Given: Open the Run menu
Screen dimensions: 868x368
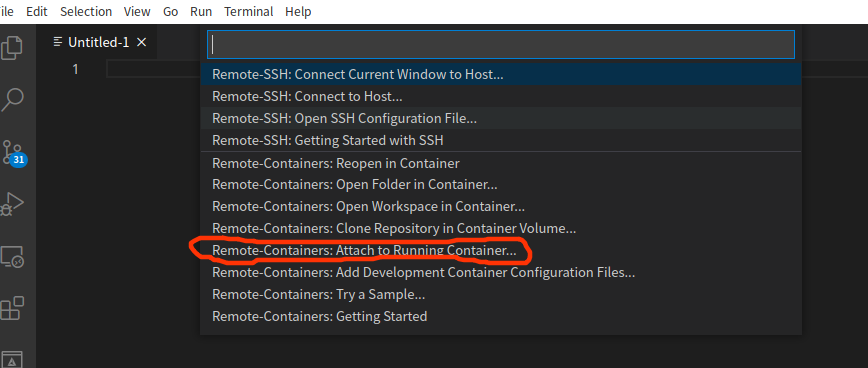Looking at the screenshot, I should coord(201,12).
